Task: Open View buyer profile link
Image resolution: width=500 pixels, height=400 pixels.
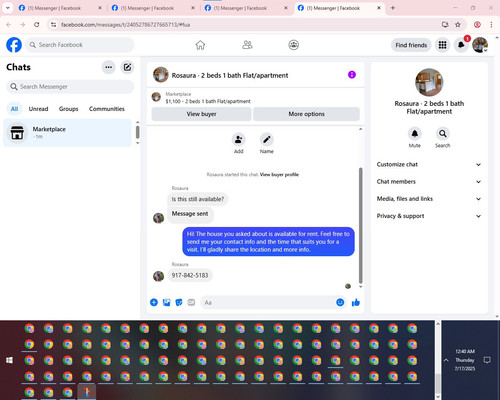Action: 279,175
